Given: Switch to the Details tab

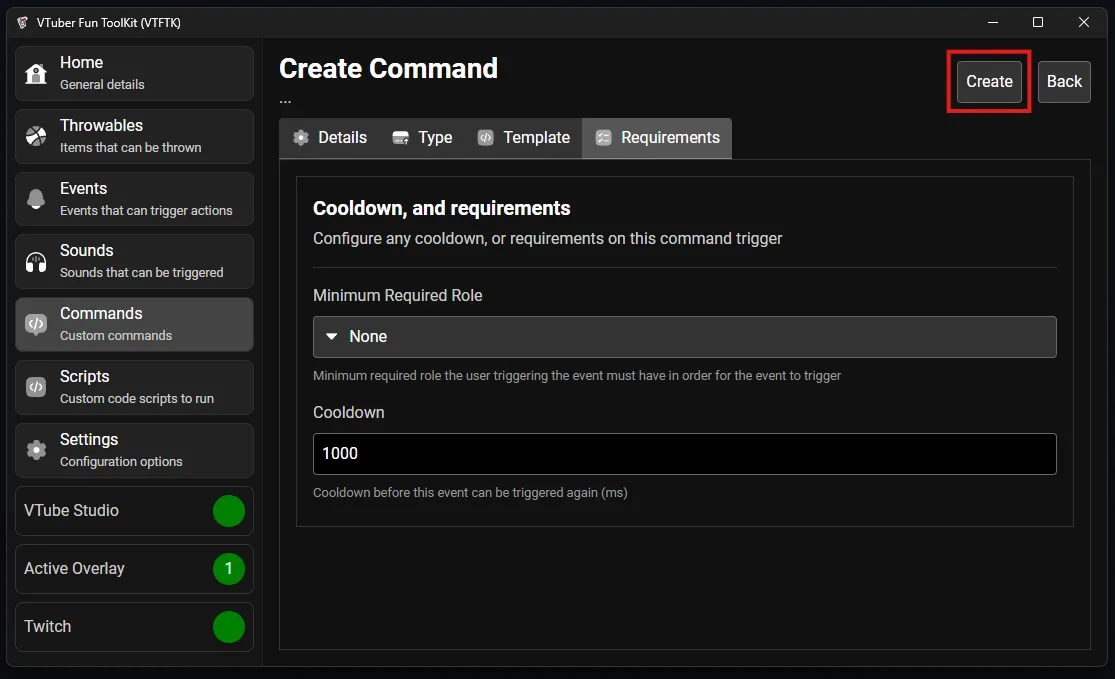Looking at the screenshot, I should click(x=329, y=138).
